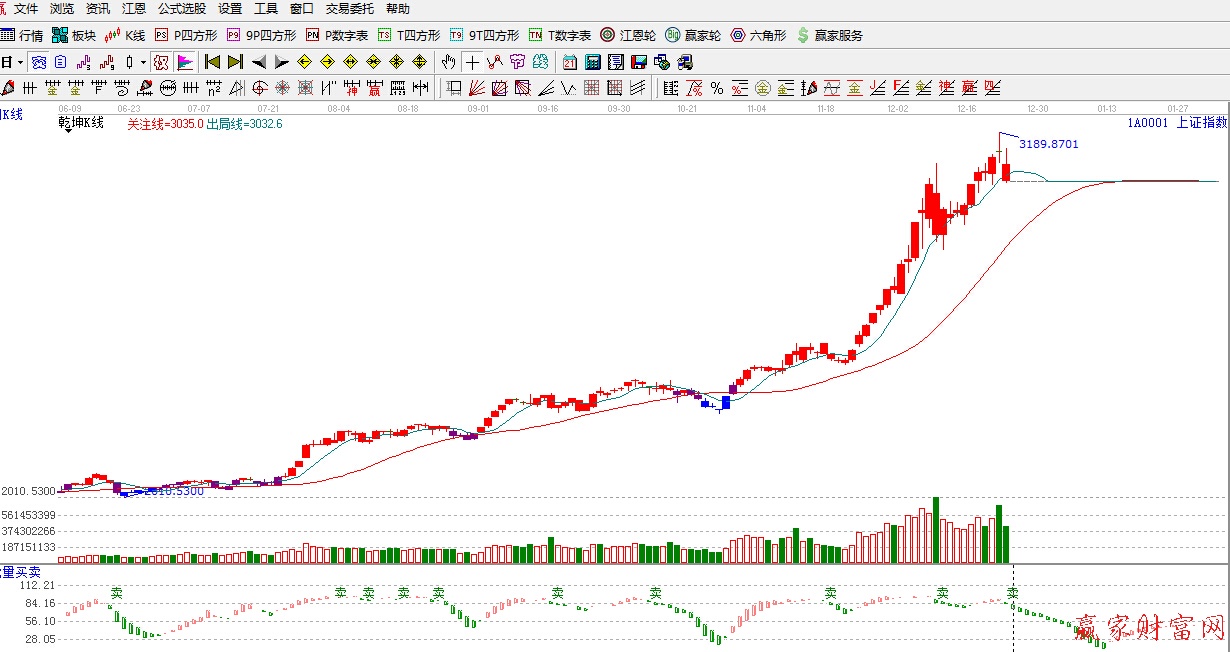Click the 赢家服务 service button
This screenshot has height=652, width=1230.
point(829,35)
